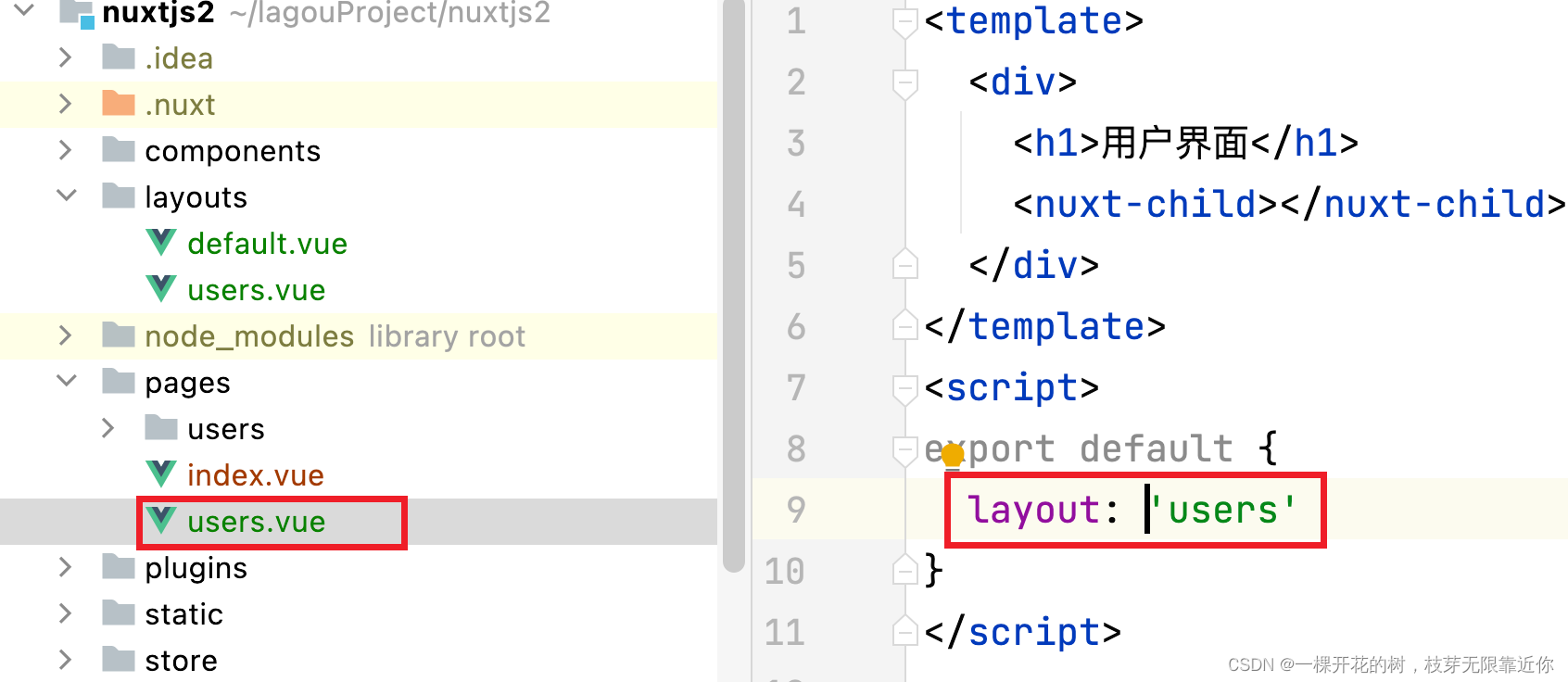Click the layouts folder icon
The height and width of the screenshot is (682, 1568).
tap(119, 196)
